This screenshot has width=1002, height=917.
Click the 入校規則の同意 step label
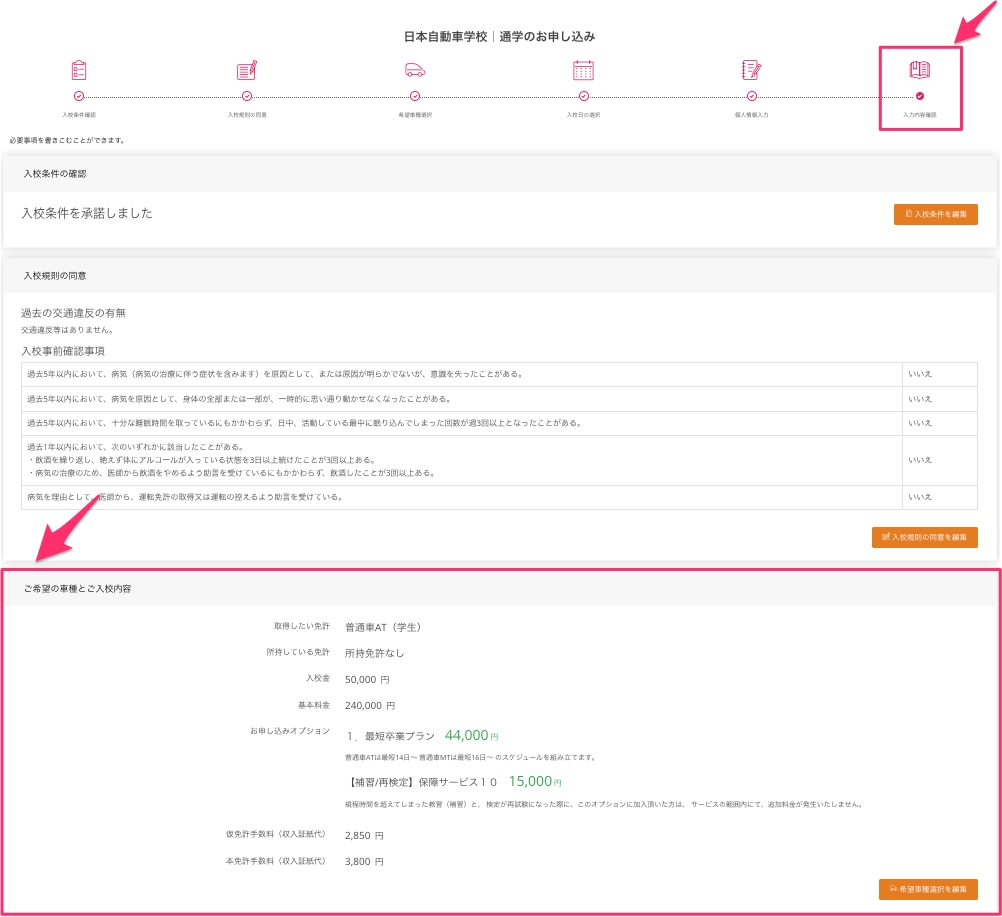(247, 115)
